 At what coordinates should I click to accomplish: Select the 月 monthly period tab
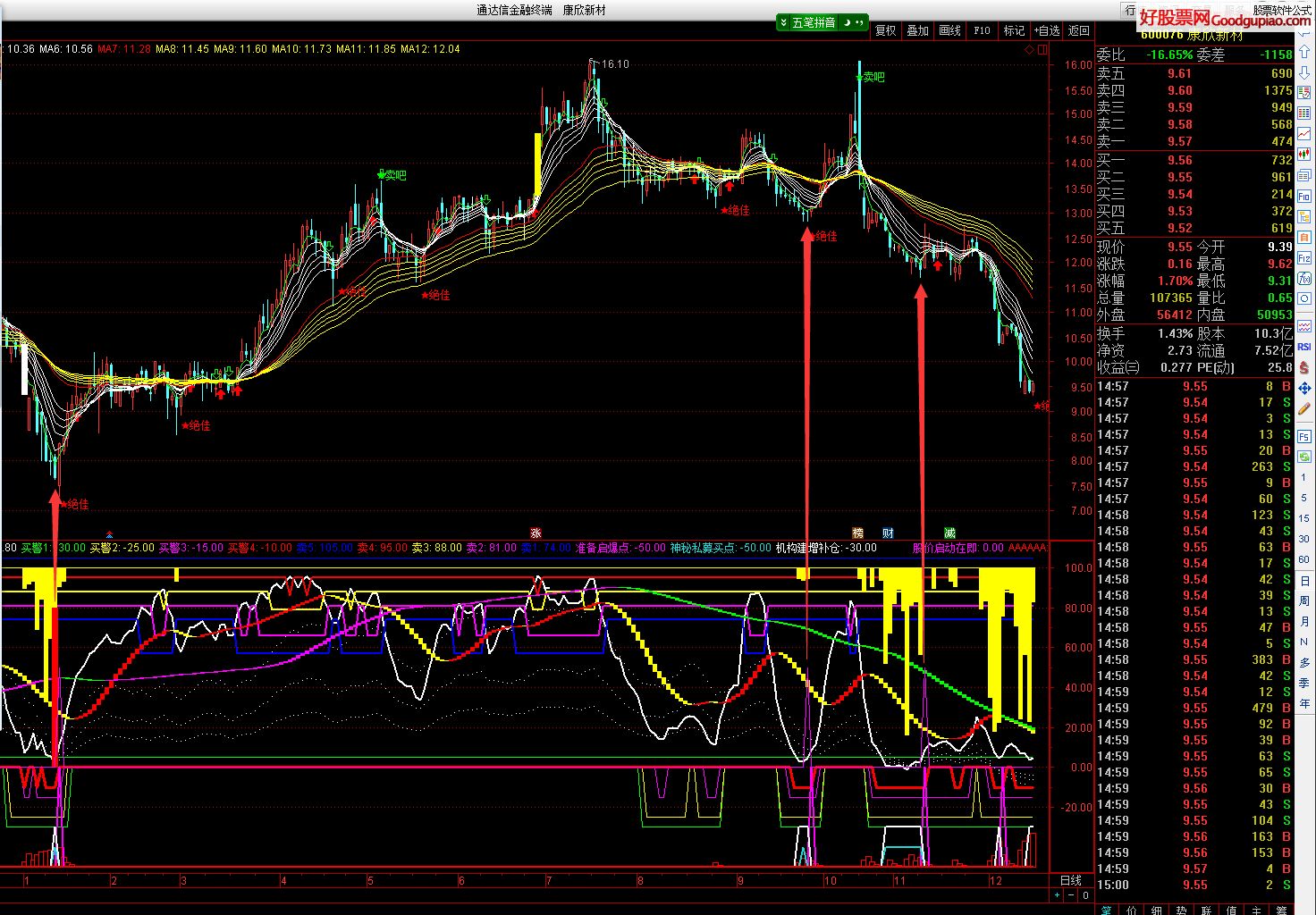1303,621
